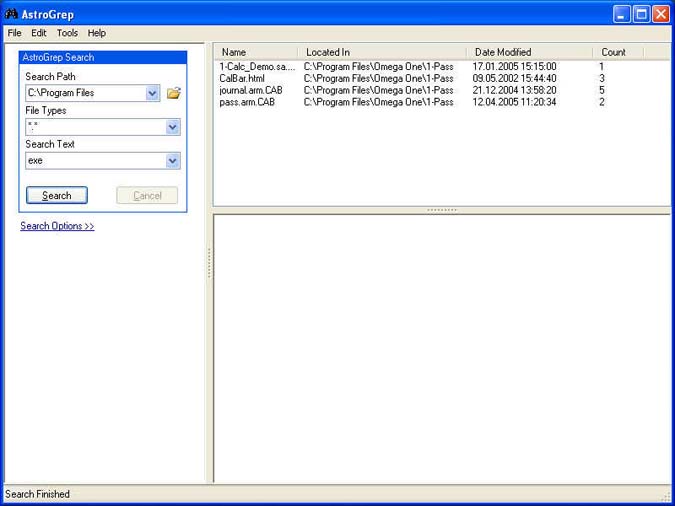The height and width of the screenshot is (506, 675).
Task: Click the AstroGrep binoculars title bar icon
Action: [x=11, y=13]
